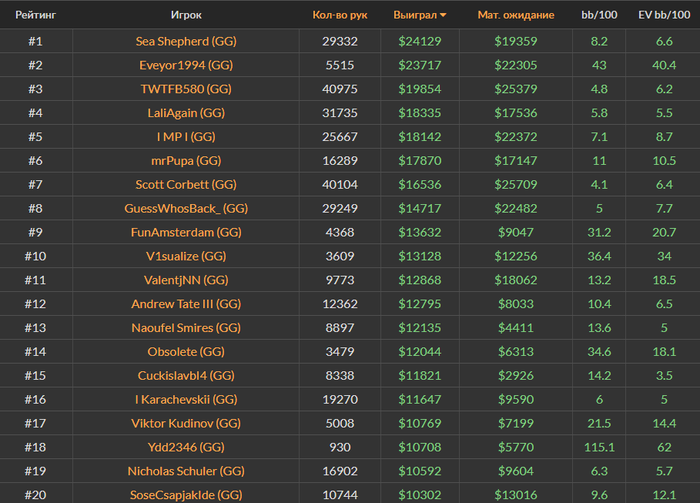Click the Игрок column header
The image size is (700, 503).
[x=186, y=15]
